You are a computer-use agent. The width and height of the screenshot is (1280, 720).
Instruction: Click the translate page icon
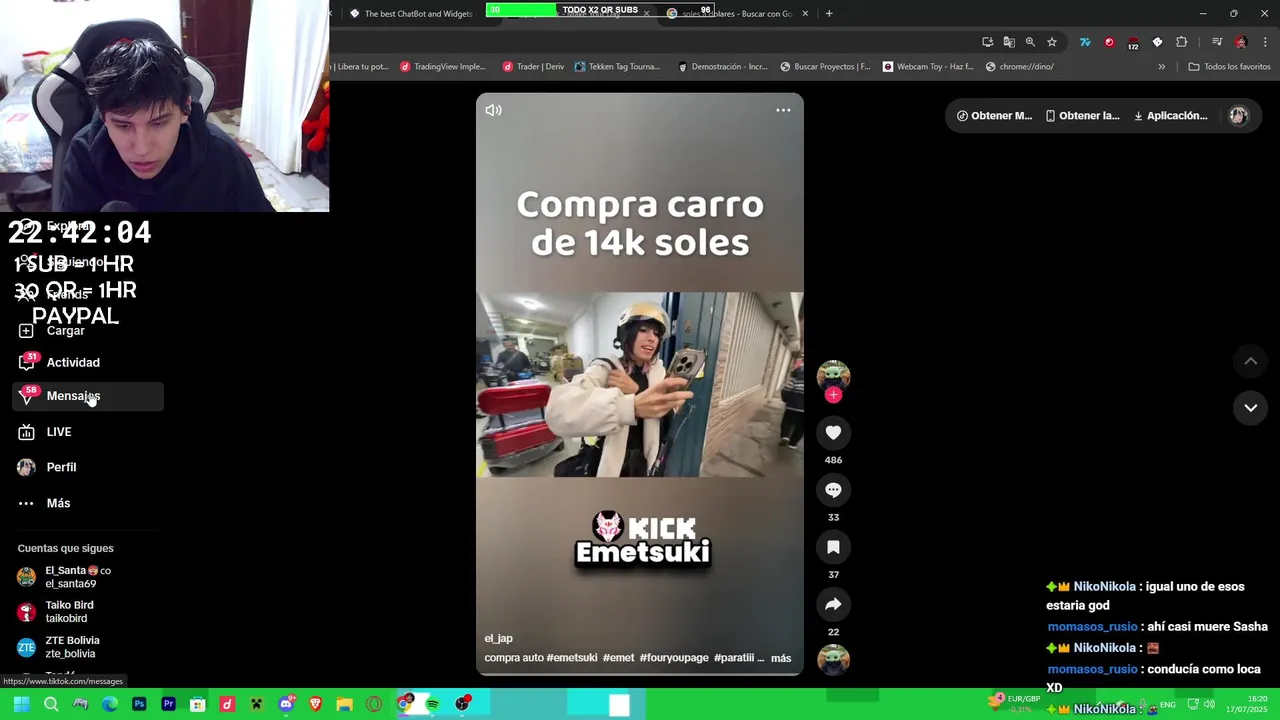[1009, 42]
